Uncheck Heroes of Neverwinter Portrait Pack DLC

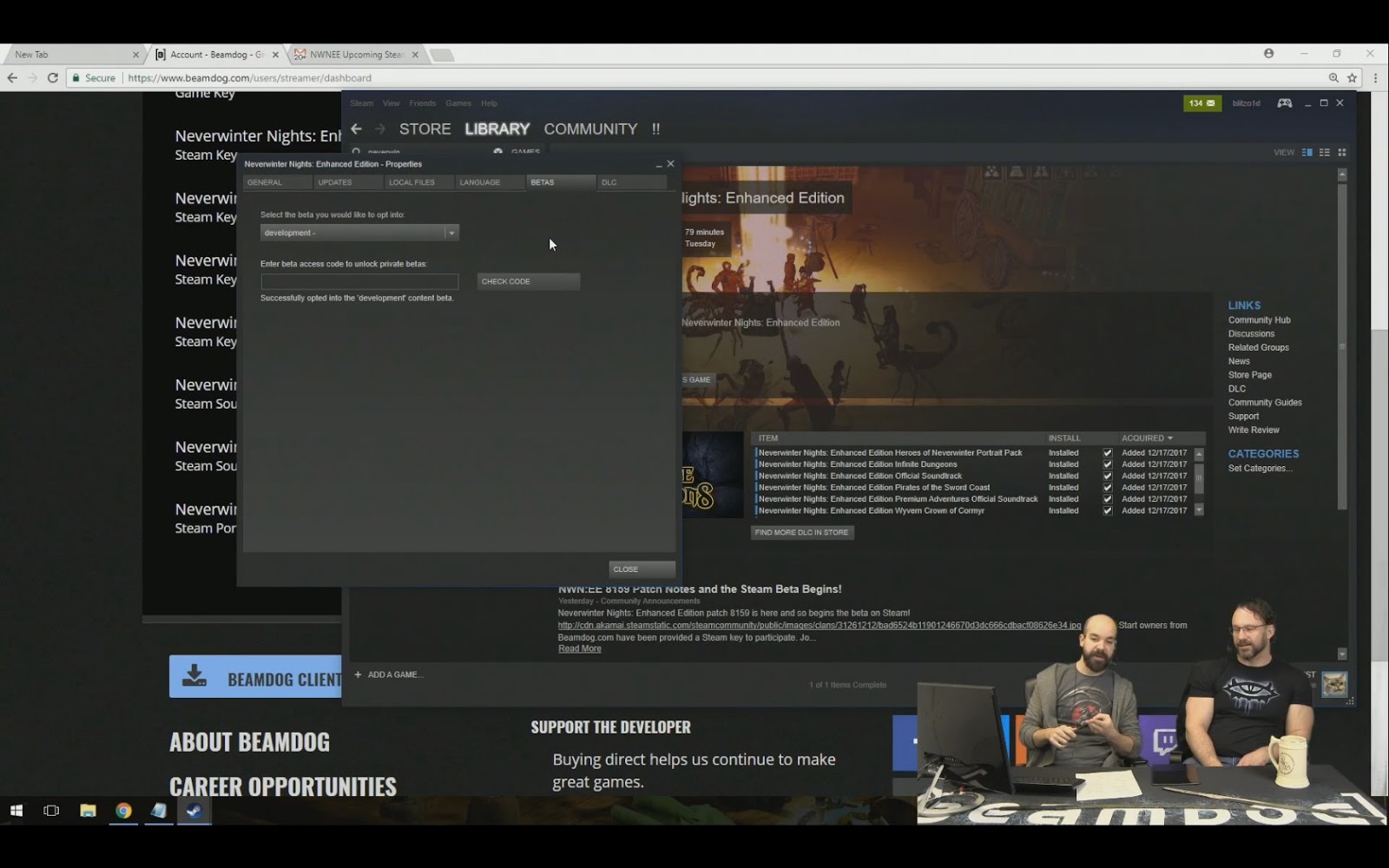click(1108, 453)
